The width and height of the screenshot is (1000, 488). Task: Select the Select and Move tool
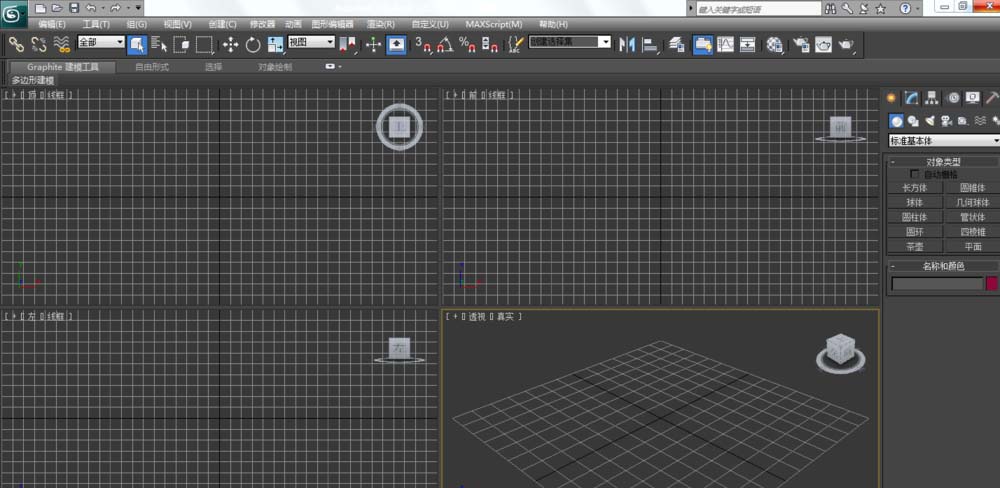pyautogui.click(x=230, y=44)
